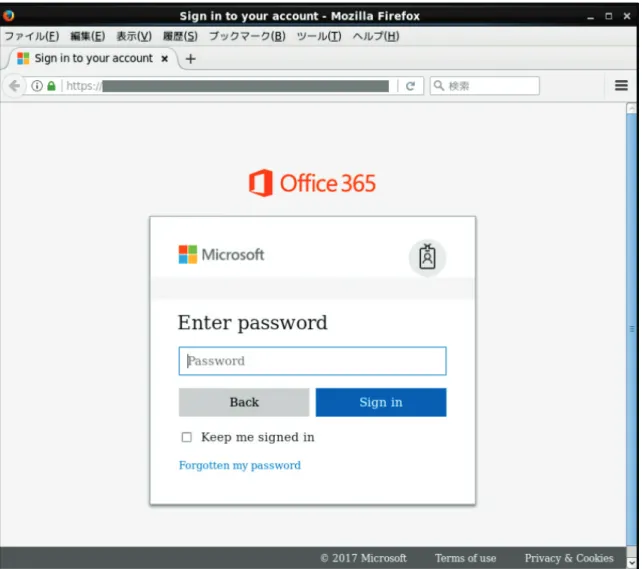Screen dimensions: 642x569
Task: Click the vertical scrollbar thumb
Action: [x=632, y=329]
